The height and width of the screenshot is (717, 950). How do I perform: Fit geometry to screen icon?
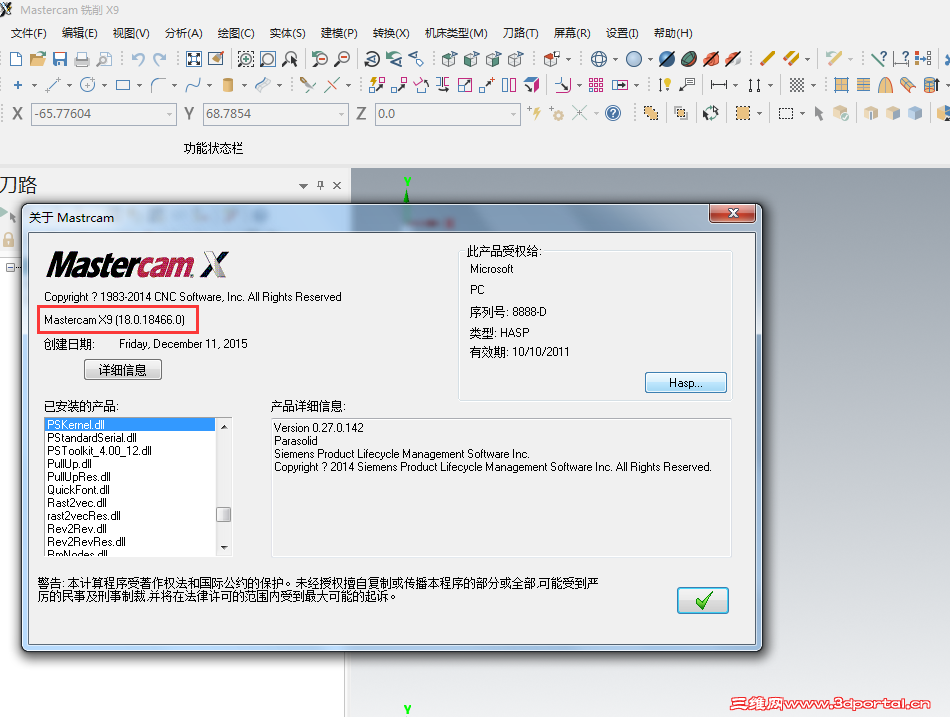pos(194,59)
